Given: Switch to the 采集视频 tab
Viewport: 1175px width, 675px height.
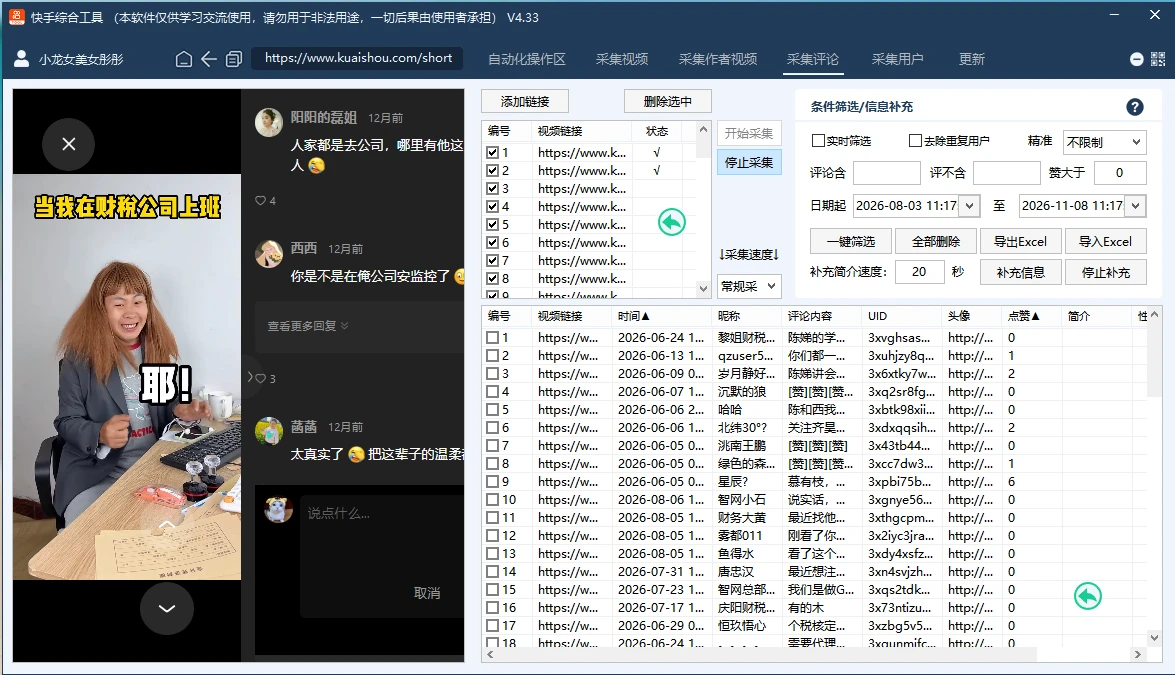Looking at the screenshot, I should [622, 59].
